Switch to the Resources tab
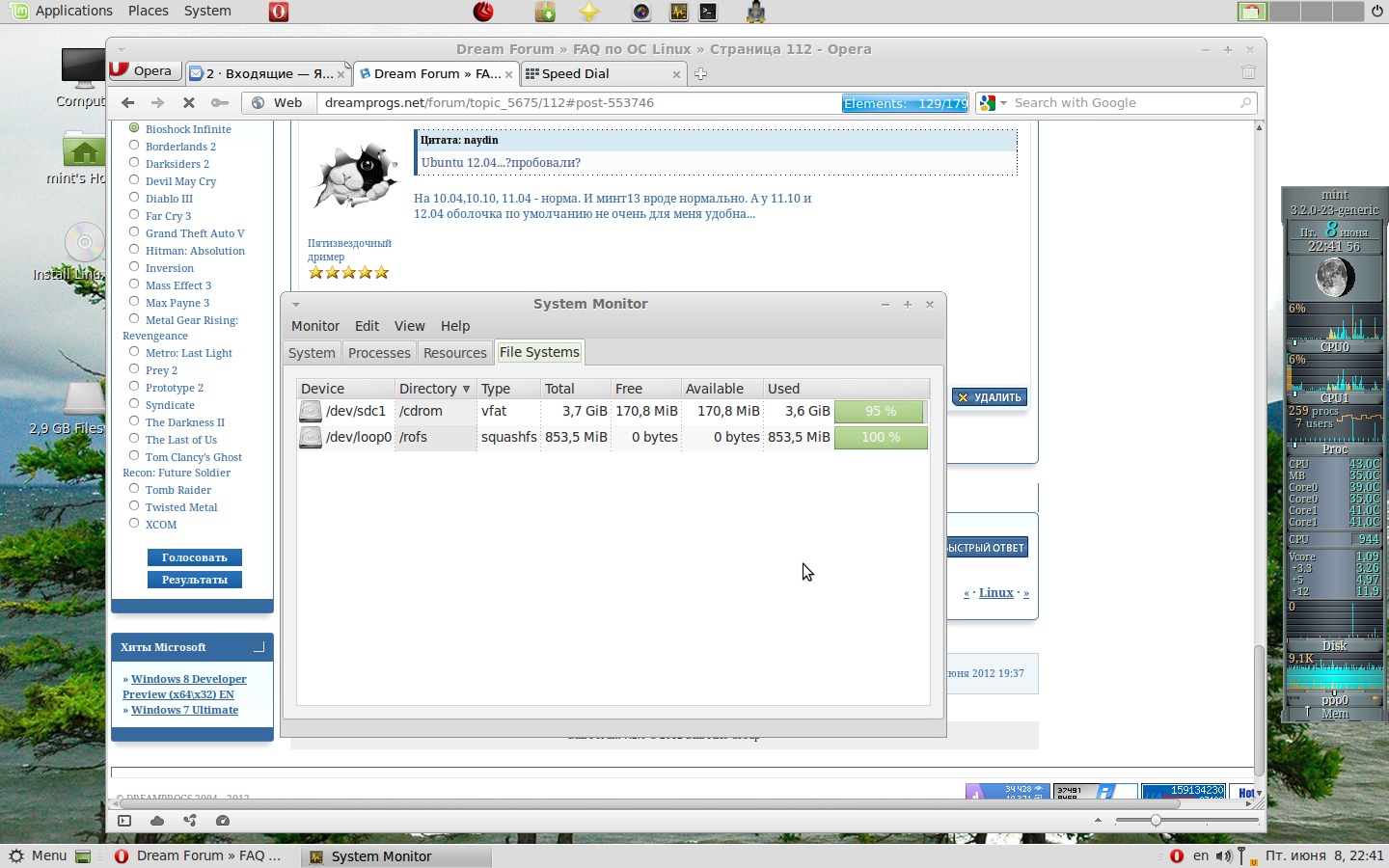This screenshot has width=1389, height=868. click(x=454, y=353)
